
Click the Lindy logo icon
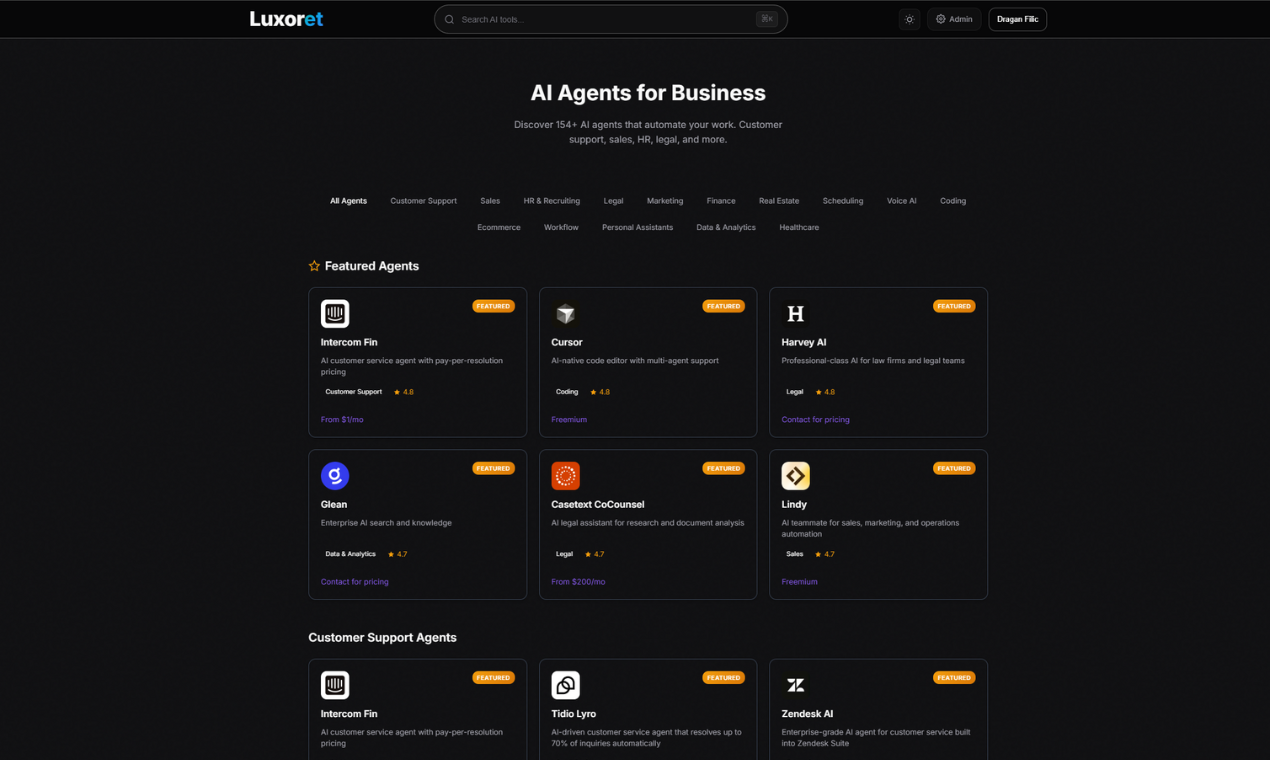click(795, 476)
